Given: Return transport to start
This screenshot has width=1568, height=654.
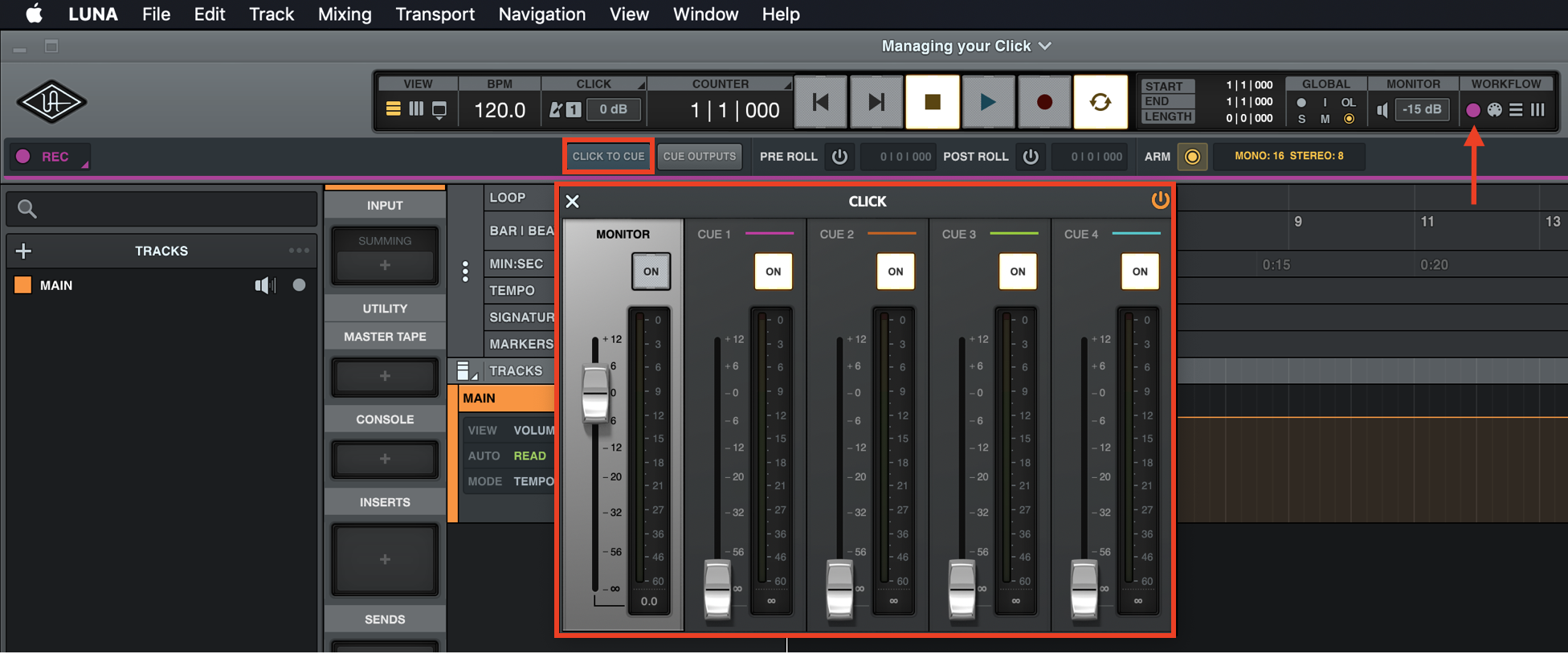Looking at the screenshot, I should pos(820,102).
